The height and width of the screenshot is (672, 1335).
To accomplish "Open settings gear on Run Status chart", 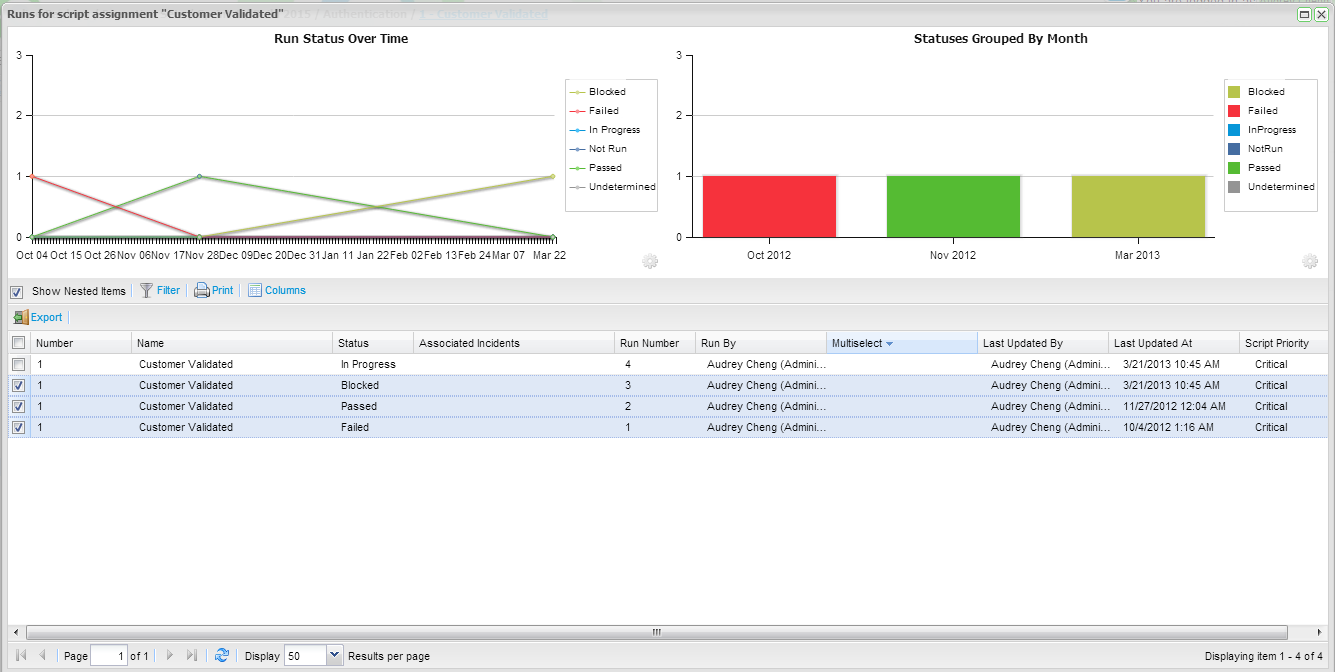I will [x=650, y=262].
